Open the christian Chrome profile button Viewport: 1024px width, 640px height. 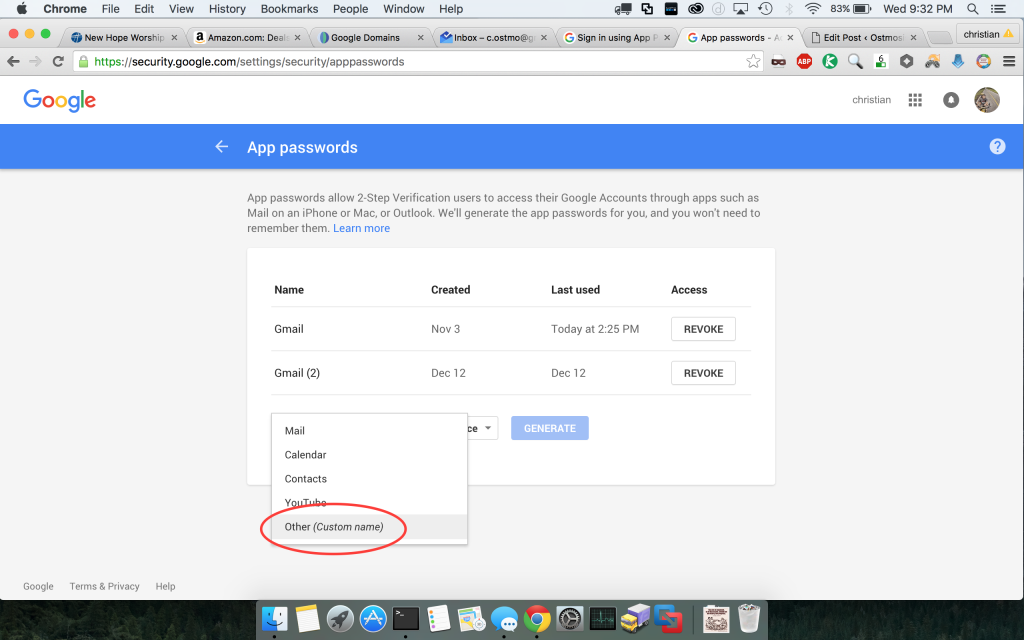[988, 34]
